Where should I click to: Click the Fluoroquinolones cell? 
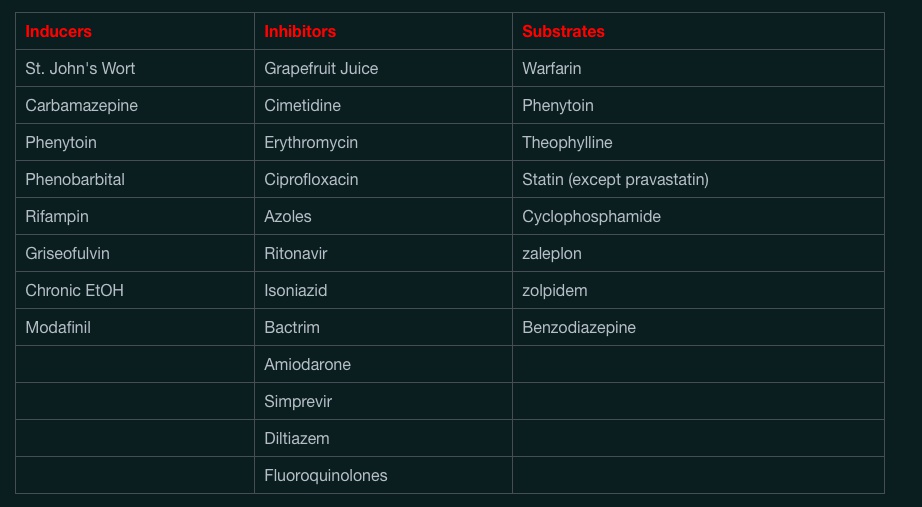pyautogui.click(x=325, y=475)
